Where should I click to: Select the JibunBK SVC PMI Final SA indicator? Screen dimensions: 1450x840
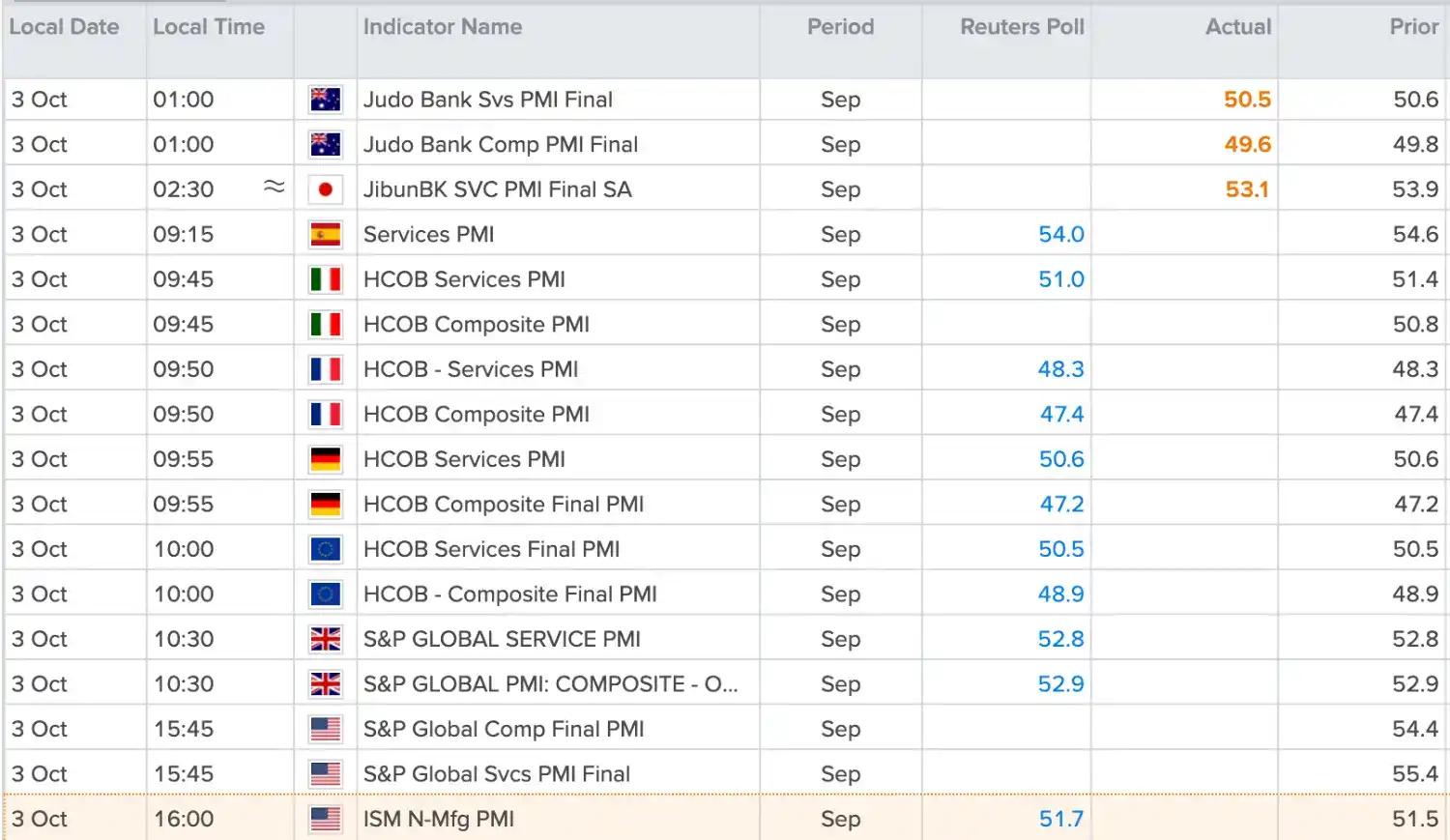[498, 189]
